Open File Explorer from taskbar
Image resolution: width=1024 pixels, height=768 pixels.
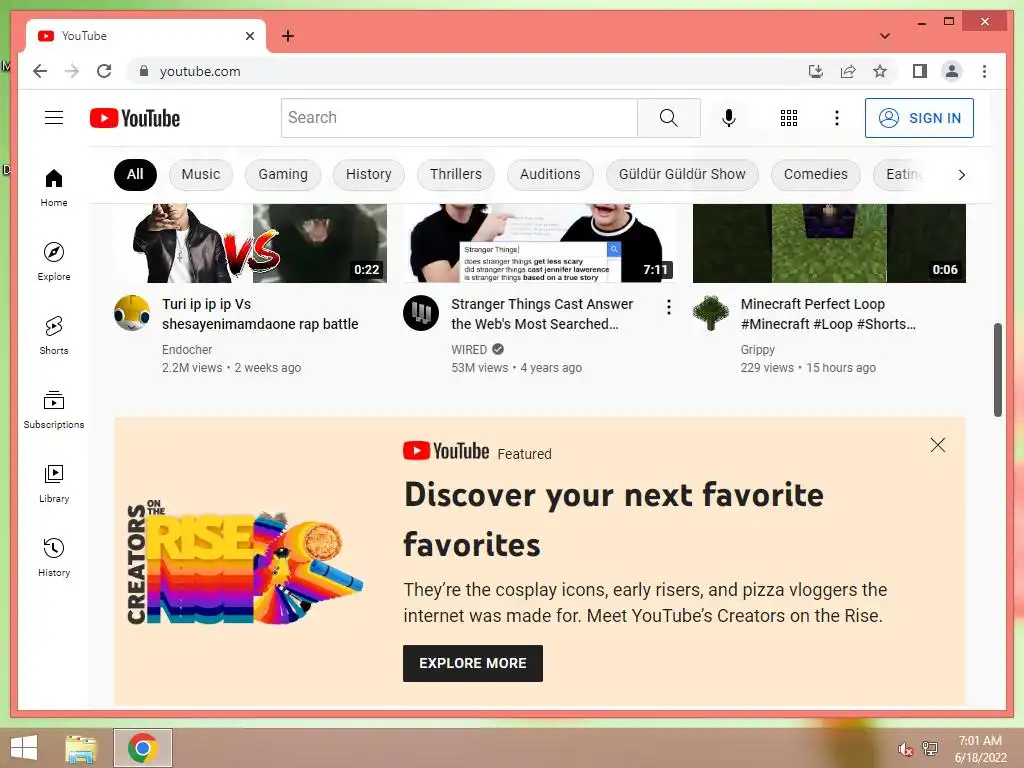tap(81, 748)
